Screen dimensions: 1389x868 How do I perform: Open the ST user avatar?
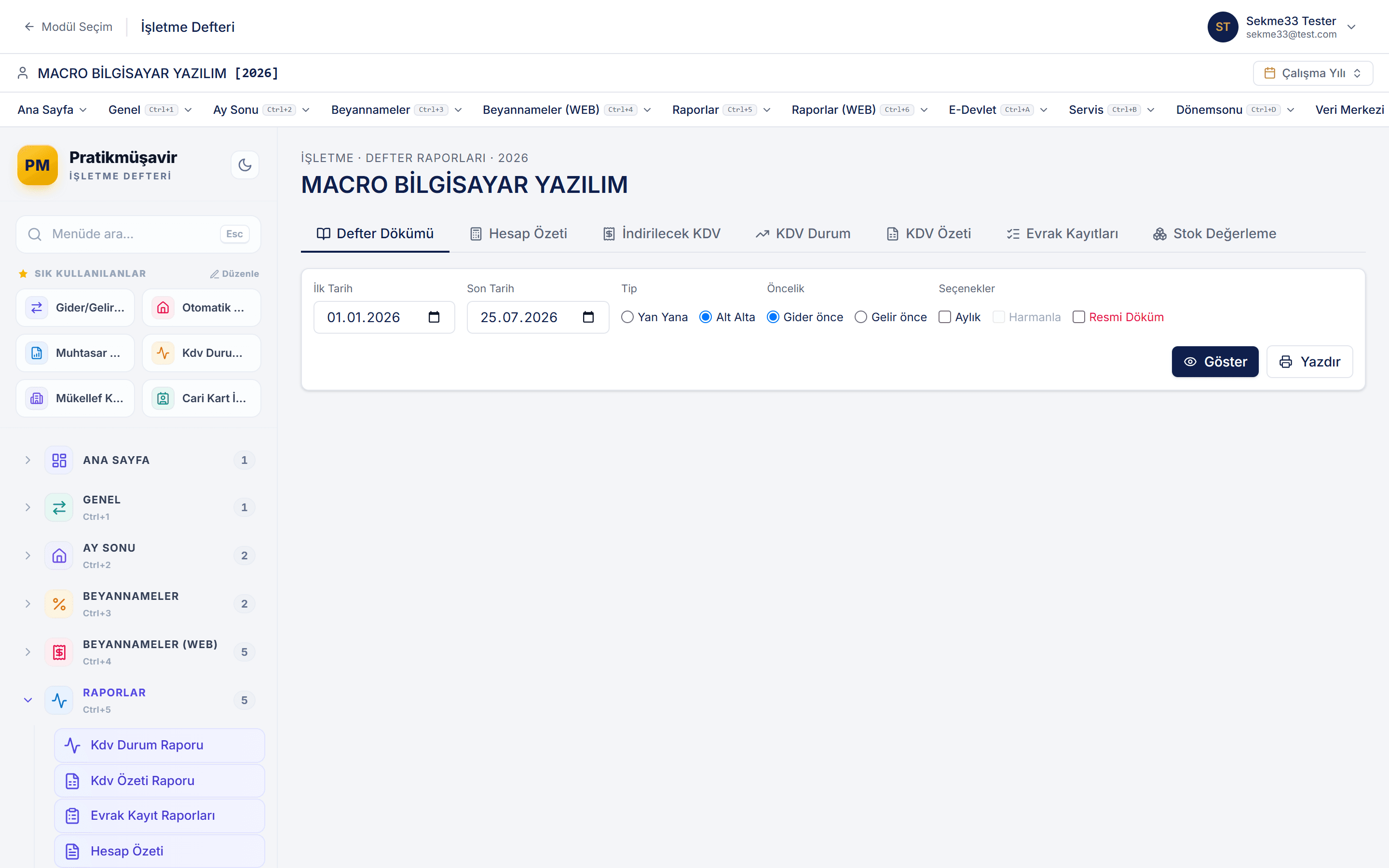coord(1223,27)
